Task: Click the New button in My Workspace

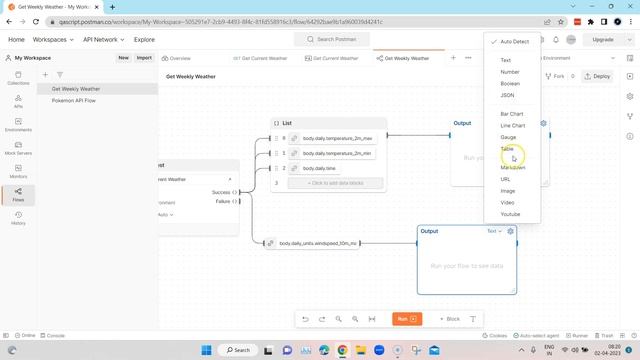Action: (x=123, y=58)
